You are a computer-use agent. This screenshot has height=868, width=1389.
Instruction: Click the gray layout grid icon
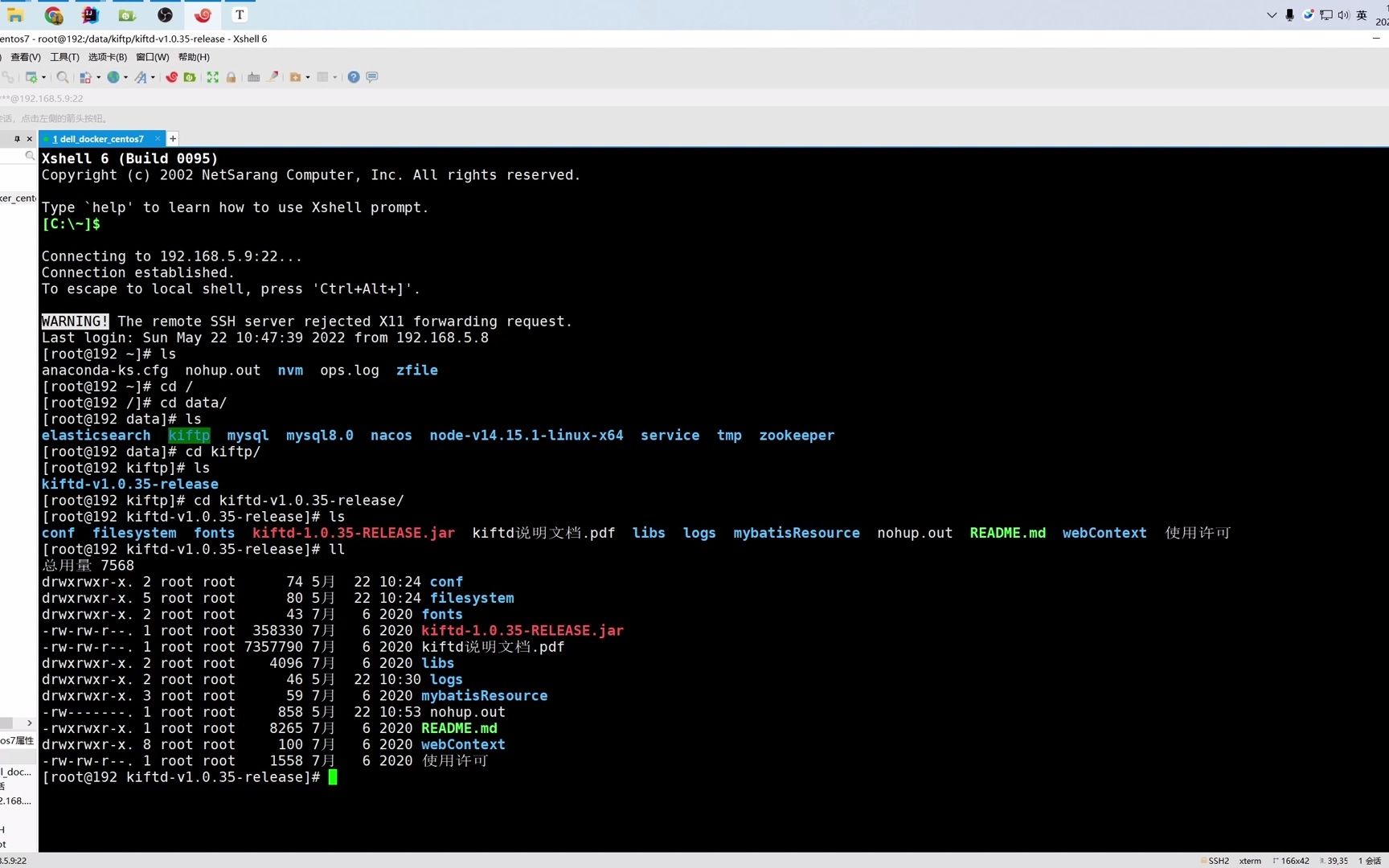click(x=322, y=77)
